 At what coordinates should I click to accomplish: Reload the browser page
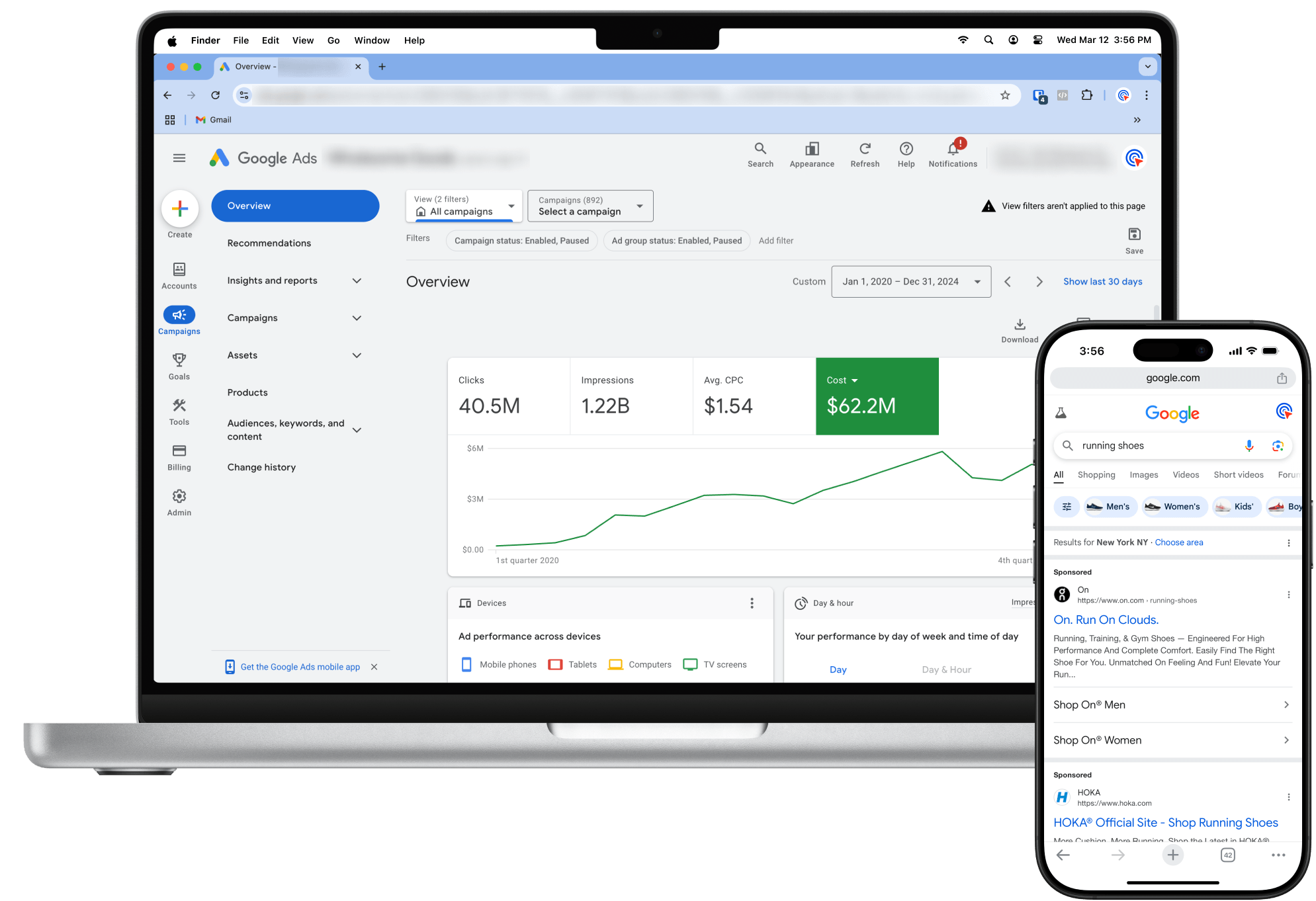(x=215, y=95)
